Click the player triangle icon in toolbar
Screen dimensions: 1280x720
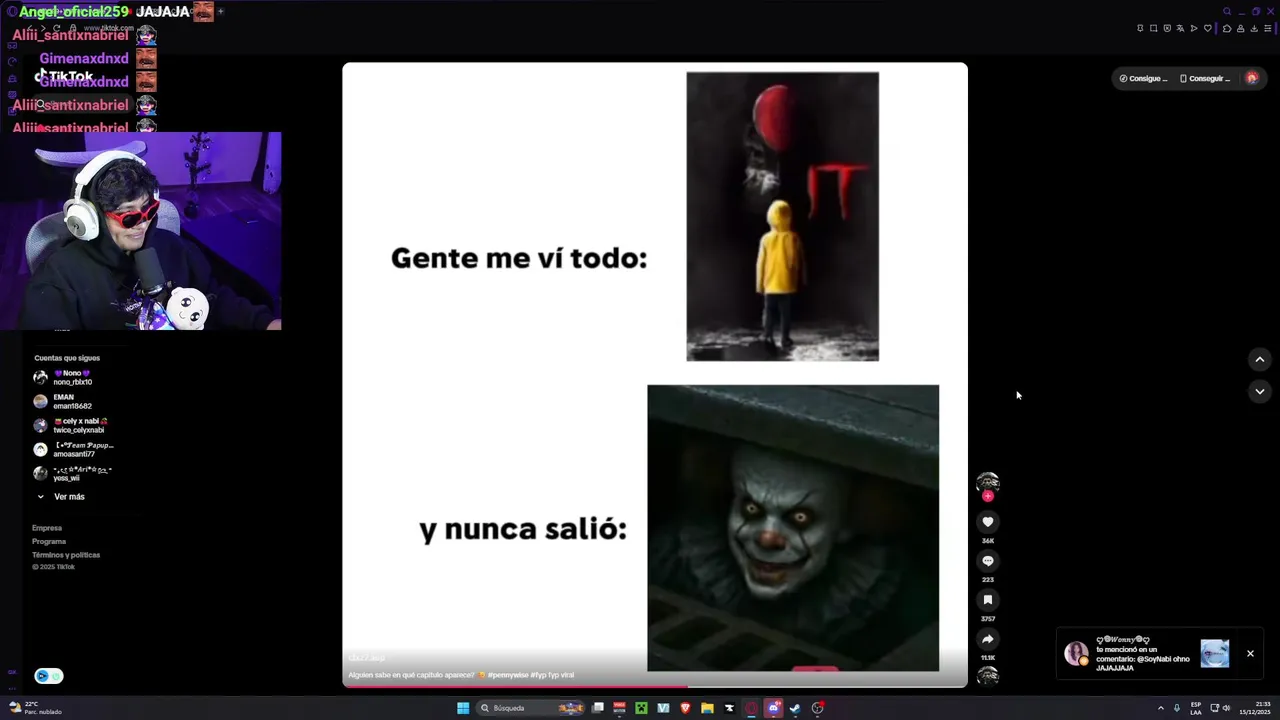pyautogui.click(x=1194, y=28)
